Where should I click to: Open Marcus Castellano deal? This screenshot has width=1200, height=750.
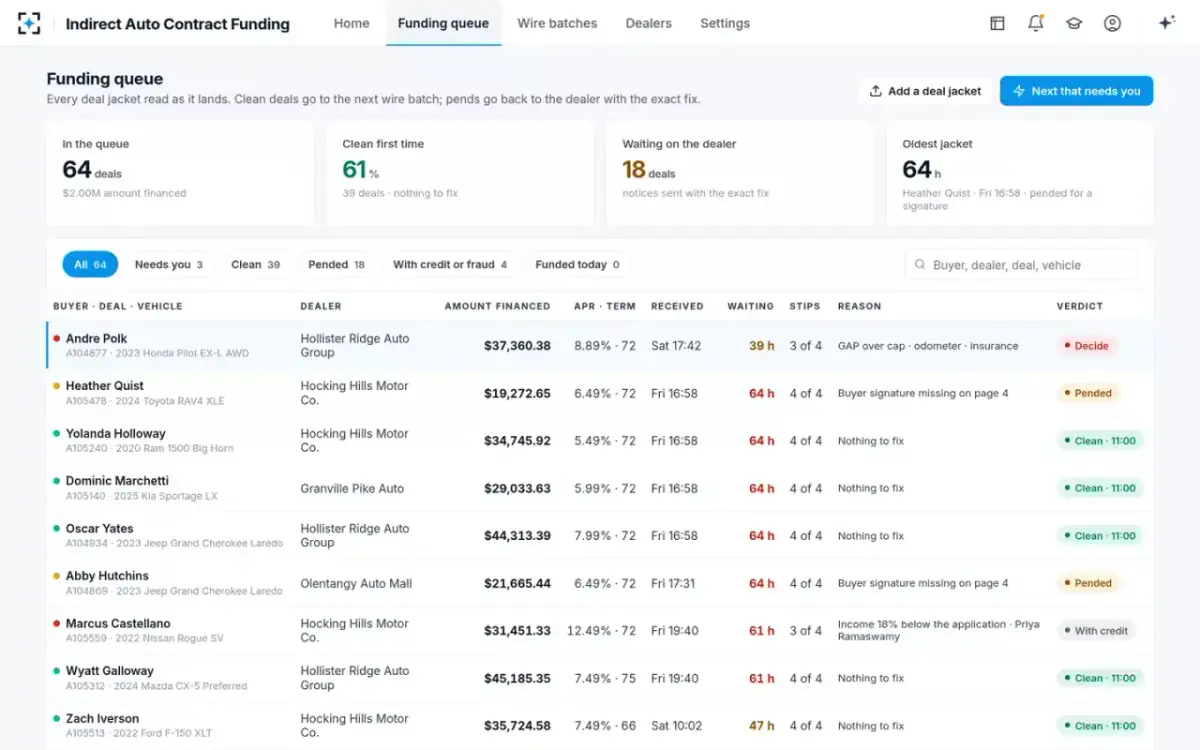[600, 631]
